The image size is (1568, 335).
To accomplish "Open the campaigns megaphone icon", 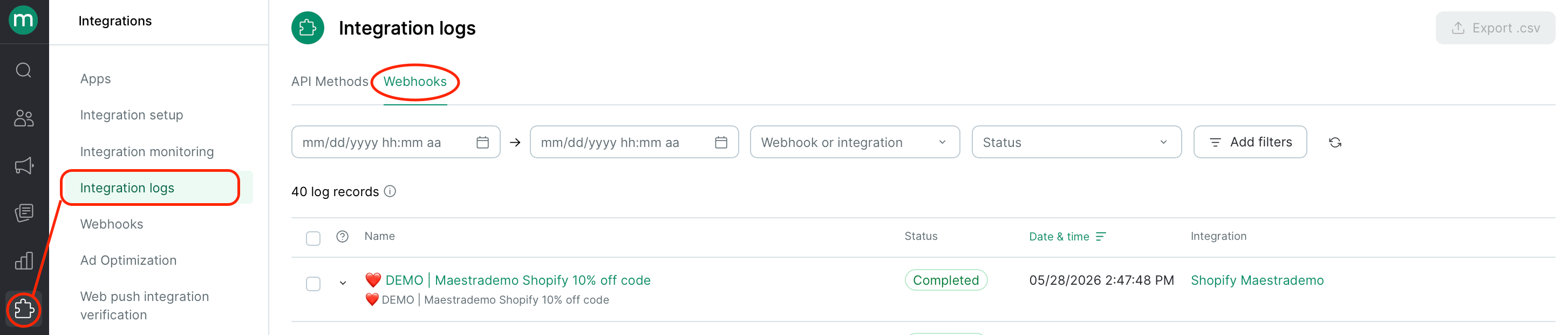I will coord(24,165).
